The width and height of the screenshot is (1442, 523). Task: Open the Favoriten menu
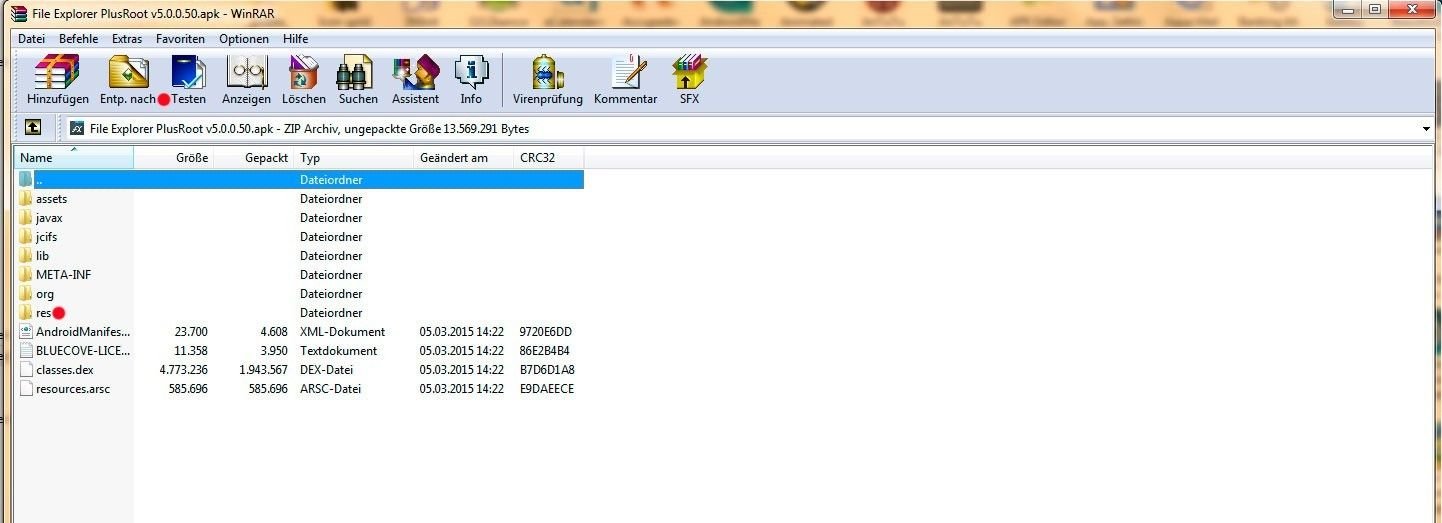pos(181,39)
